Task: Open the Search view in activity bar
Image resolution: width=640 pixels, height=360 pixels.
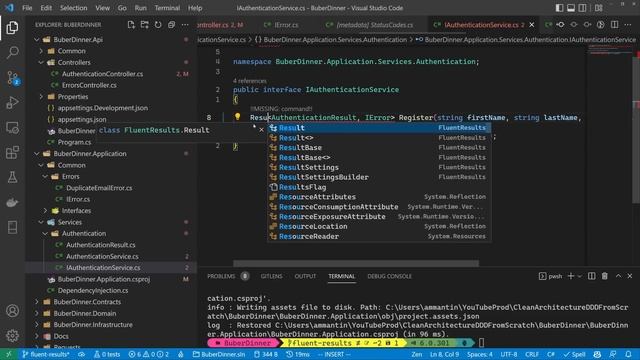Action: [12, 52]
